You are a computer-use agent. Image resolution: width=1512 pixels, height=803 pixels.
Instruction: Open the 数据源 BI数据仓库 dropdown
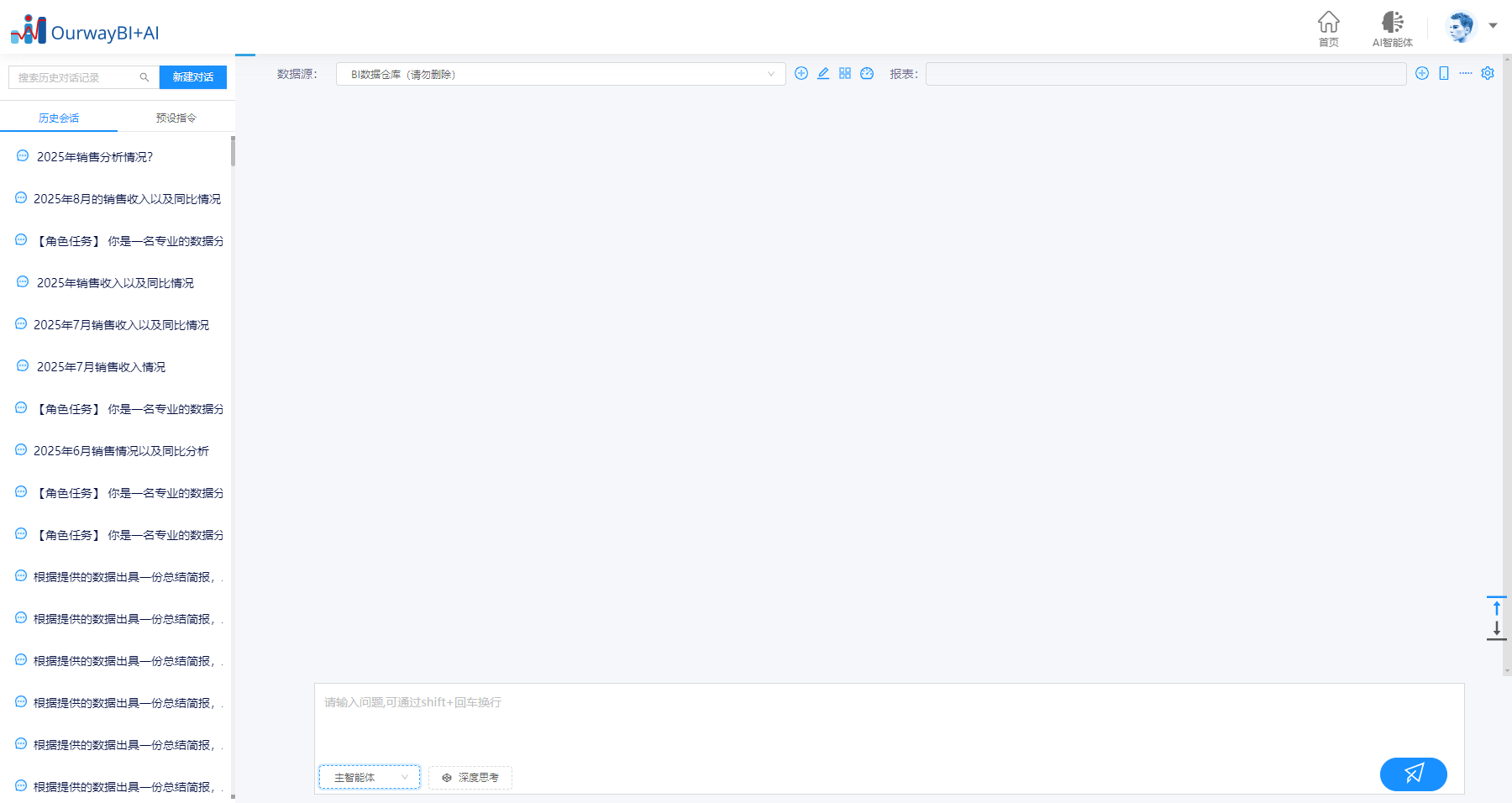(x=561, y=74)
